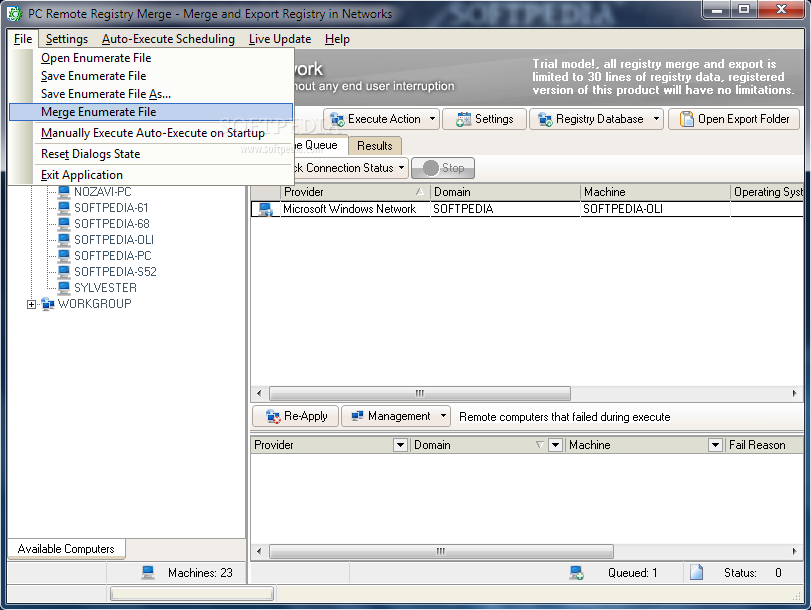The image size is (811, 610).
Task: Click the Re-Apply button
Action: point(296,416)
